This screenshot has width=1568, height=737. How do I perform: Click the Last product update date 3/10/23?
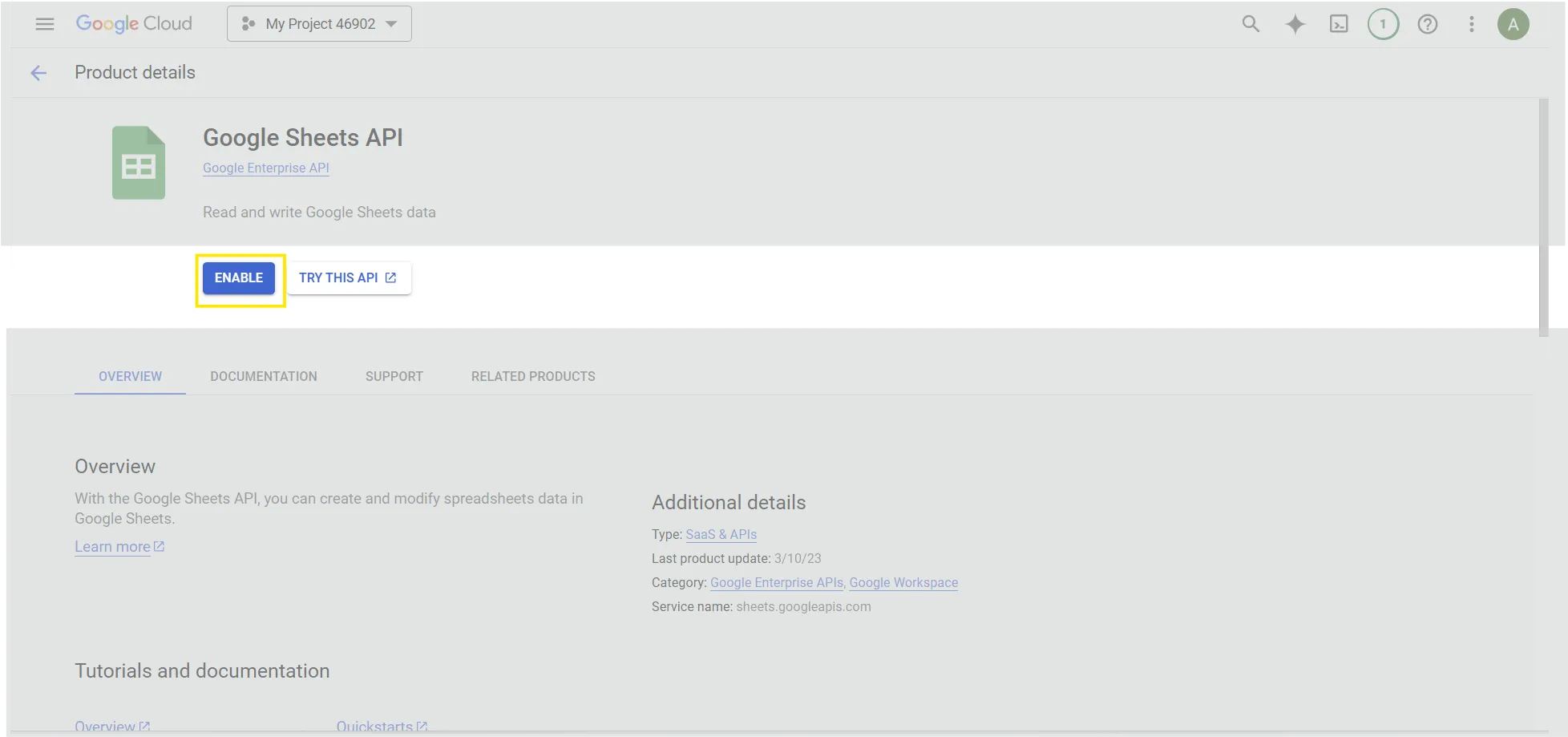[798, 558]
